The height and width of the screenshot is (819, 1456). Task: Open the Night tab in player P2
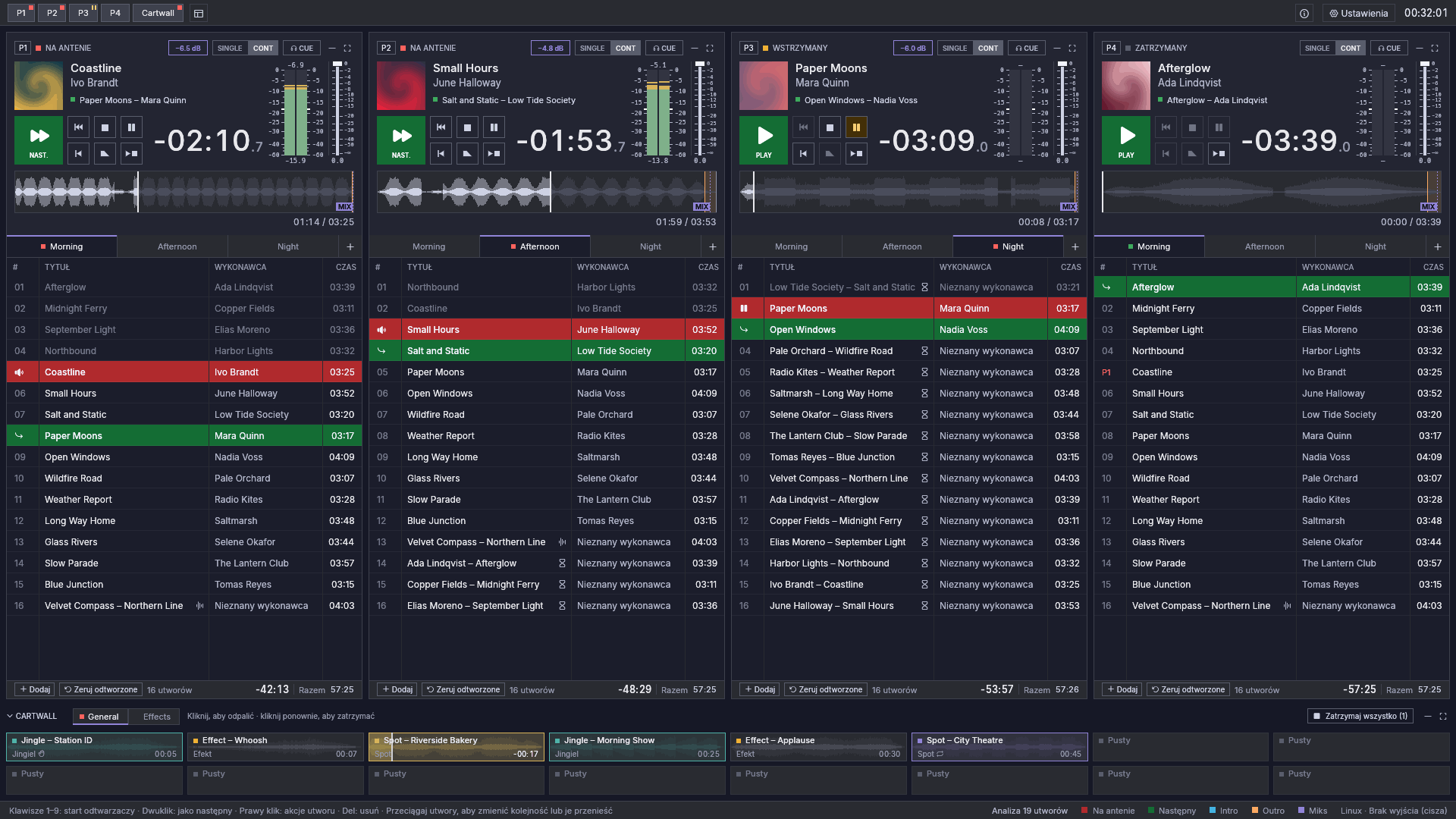tap(650, 246)
